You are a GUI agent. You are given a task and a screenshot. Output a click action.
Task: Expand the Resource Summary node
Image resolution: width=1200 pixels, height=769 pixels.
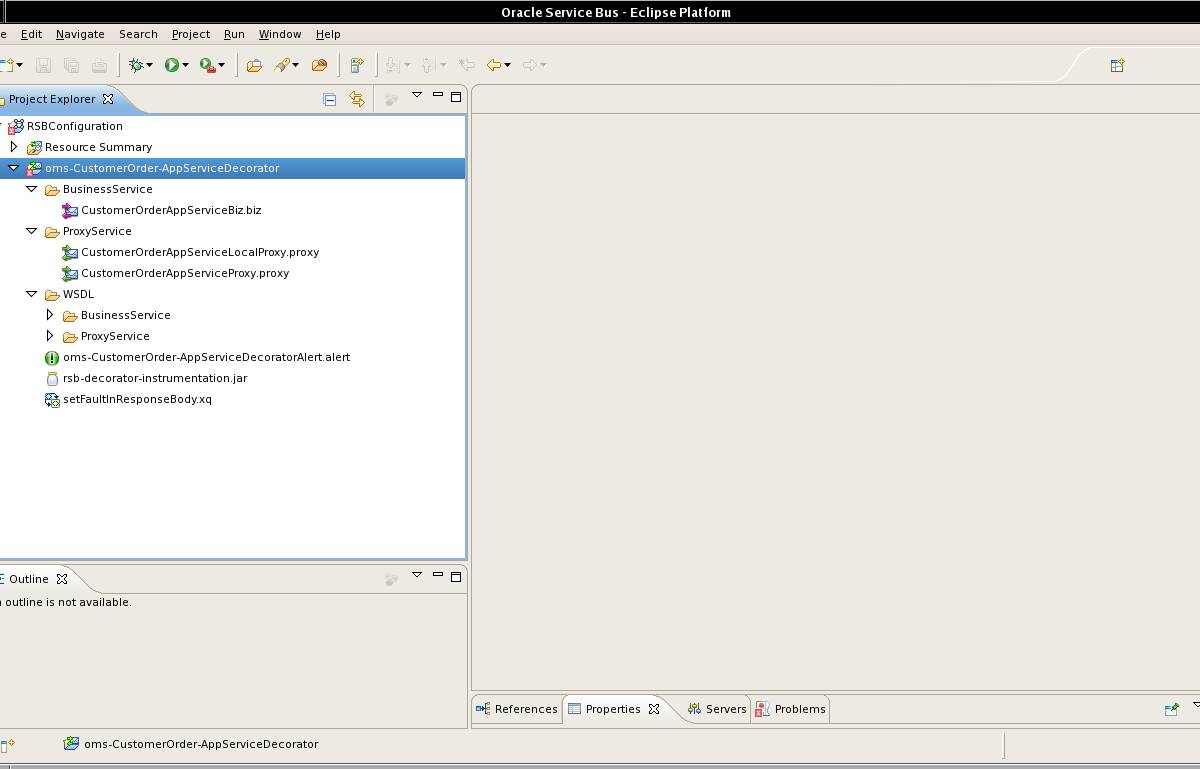pos(14,147)
